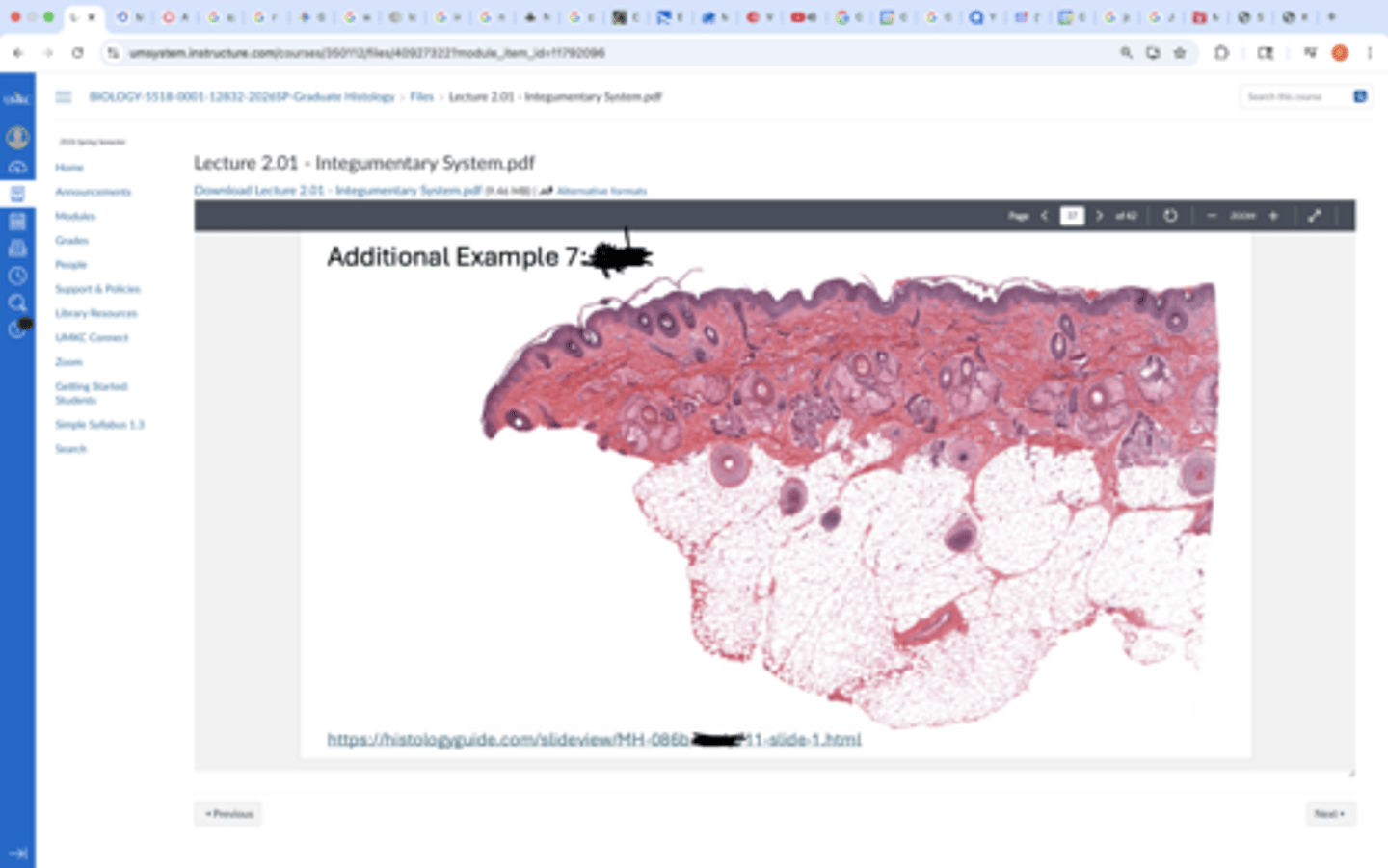The width and height of the screenshot is (1388, 868).
Task: Click the browser address bar URL
Action: [366, 53]
